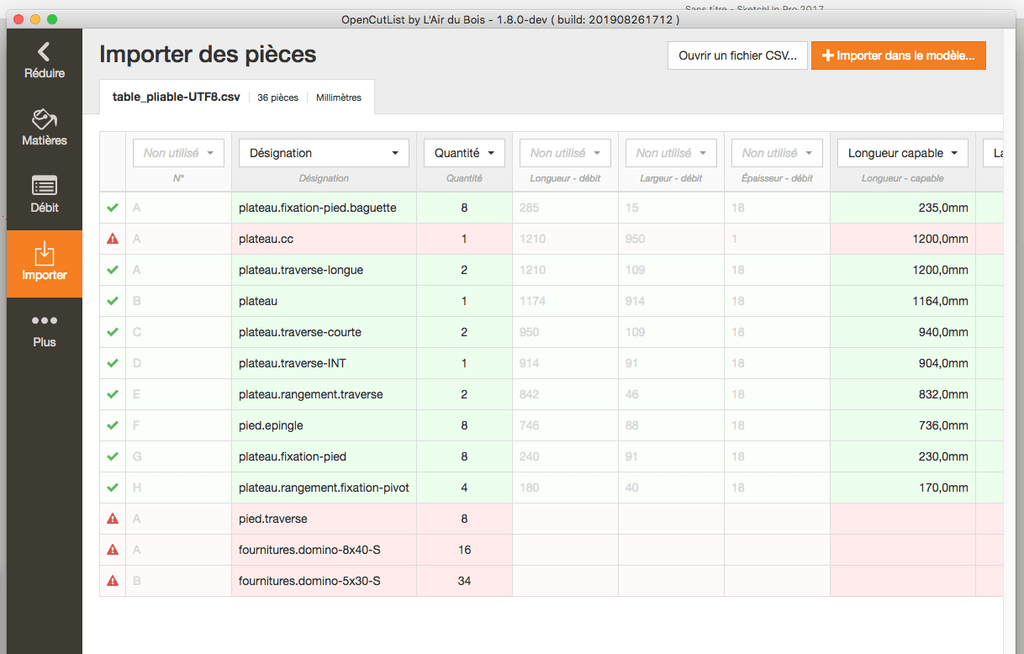1024x654 pixels.
Task: Click the 235,0mm longueur capable value
Action: pos(943,208)
